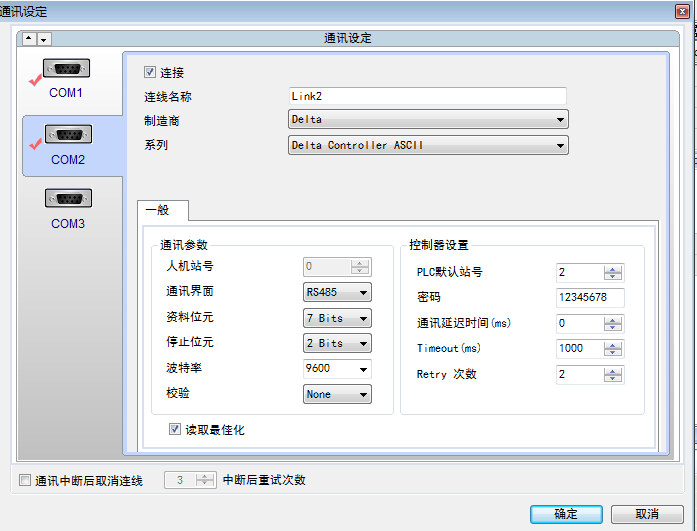This screenshot has height=531, width=697.
Task: Switch to the 一般 tab
Action: (163, 210)
